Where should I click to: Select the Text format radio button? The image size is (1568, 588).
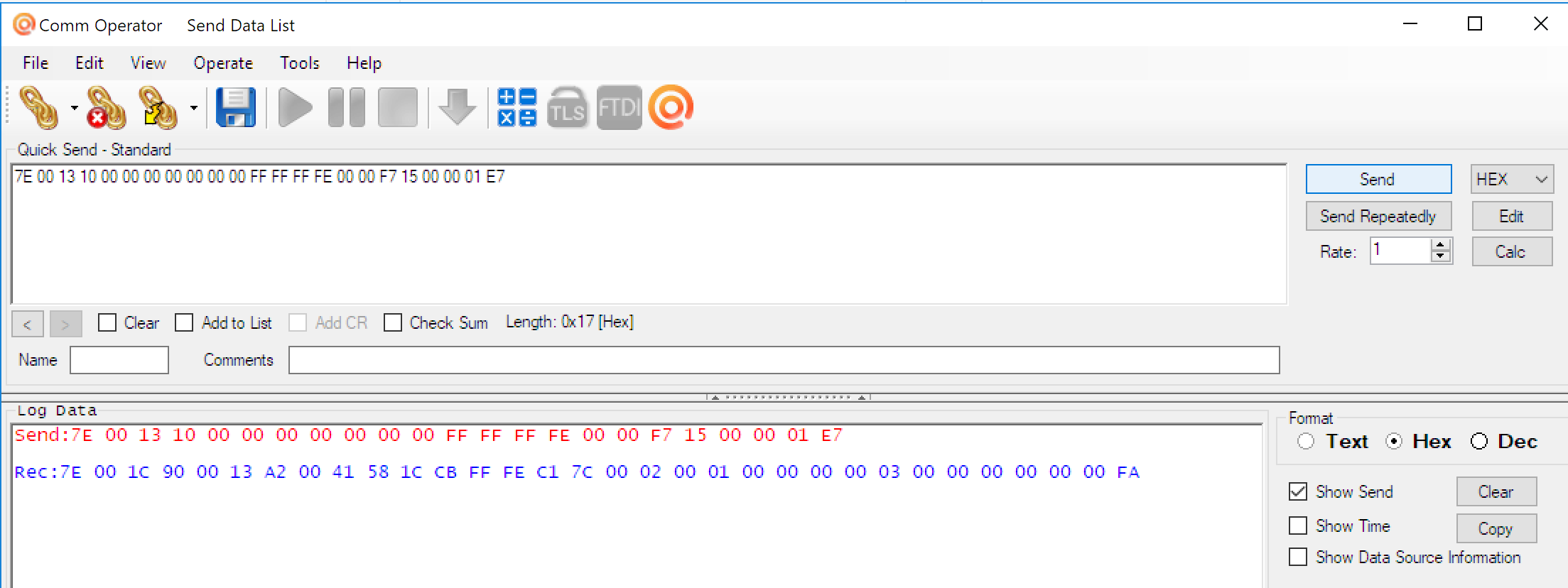click(x=1306, y=441)
